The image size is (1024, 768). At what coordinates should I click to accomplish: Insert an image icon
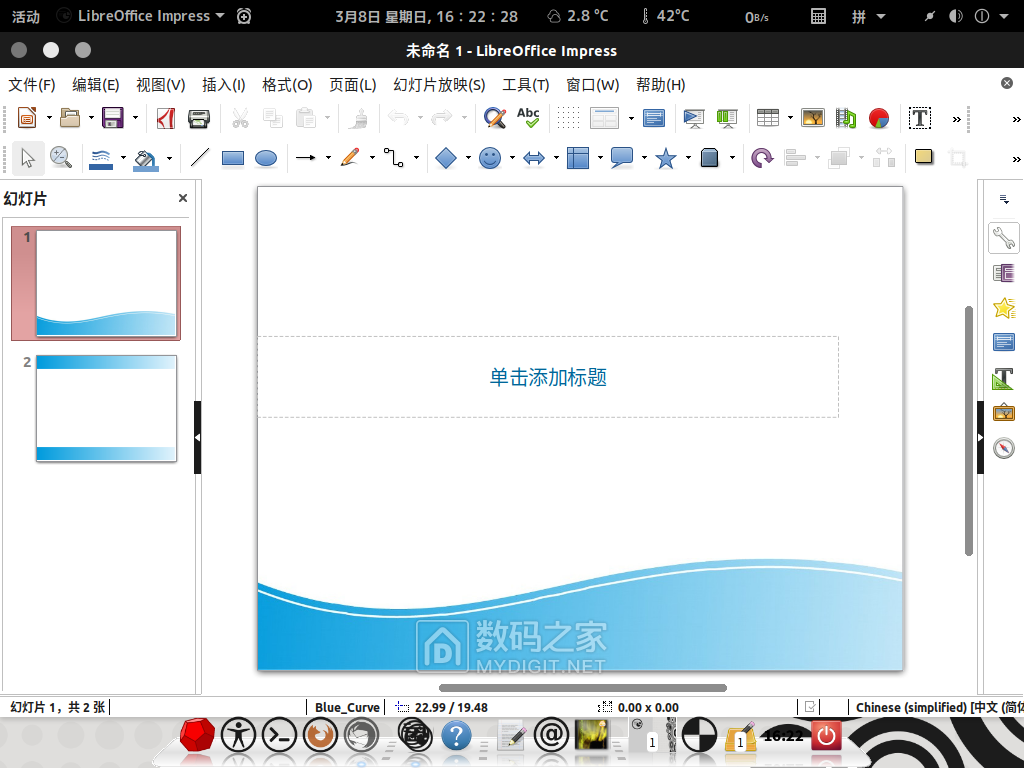(812, 118)
